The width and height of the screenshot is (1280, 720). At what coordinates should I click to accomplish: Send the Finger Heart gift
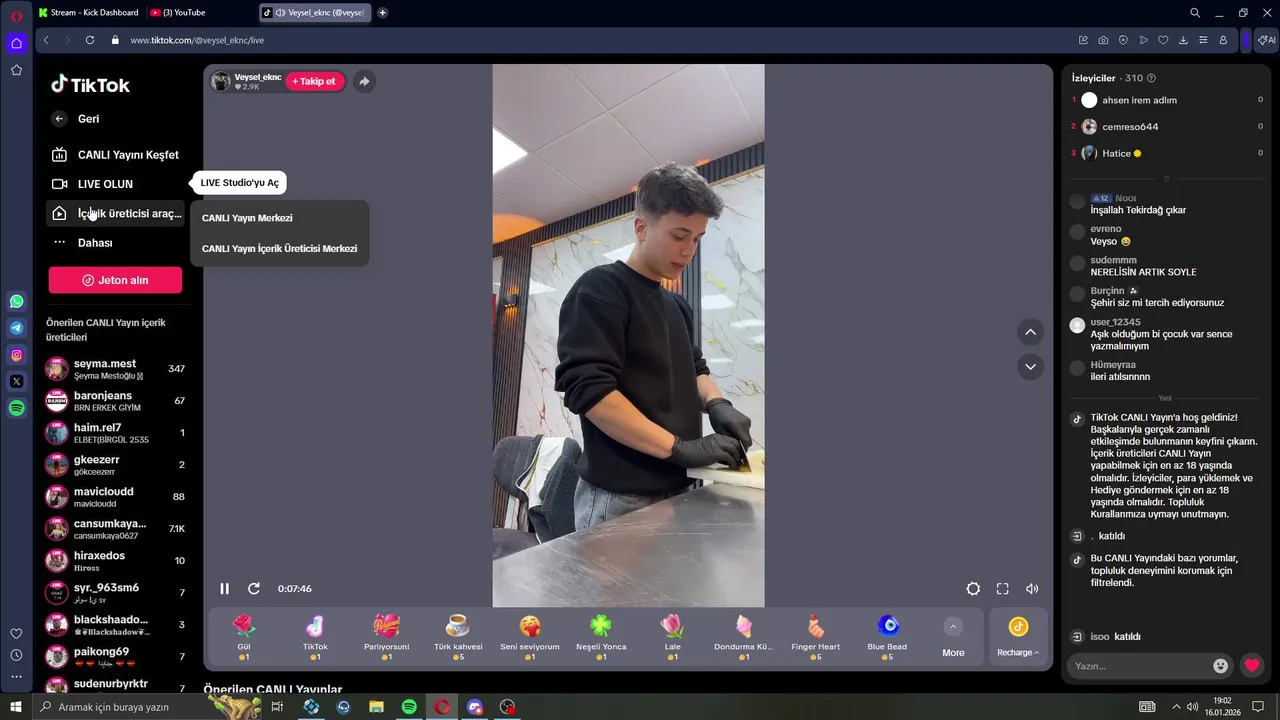tap(815, 636)
